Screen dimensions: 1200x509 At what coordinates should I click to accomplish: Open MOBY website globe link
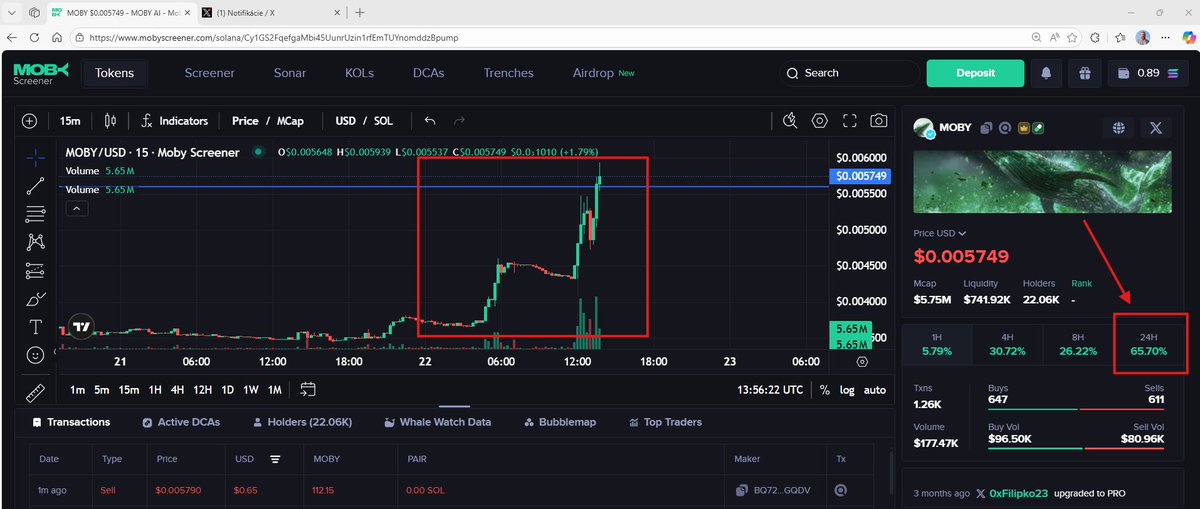point(1118,128)
